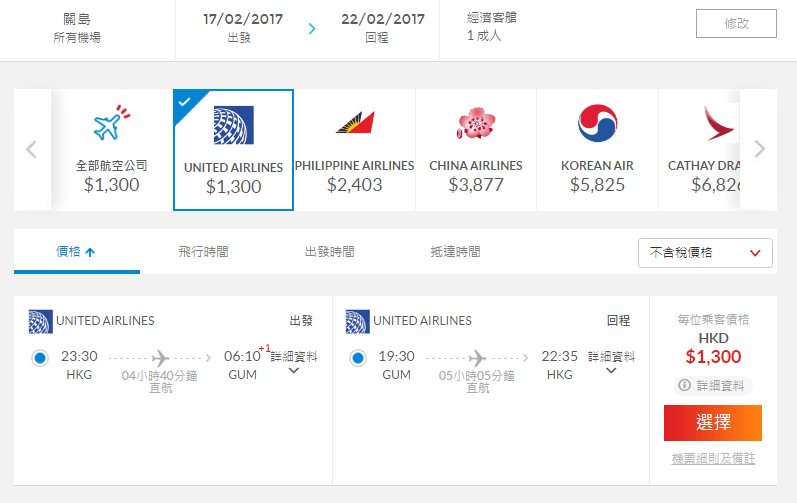This screenshot has height=503, width=797.
Task: Sort results by 抵達時間 tab
Action: tap(455, 252)
